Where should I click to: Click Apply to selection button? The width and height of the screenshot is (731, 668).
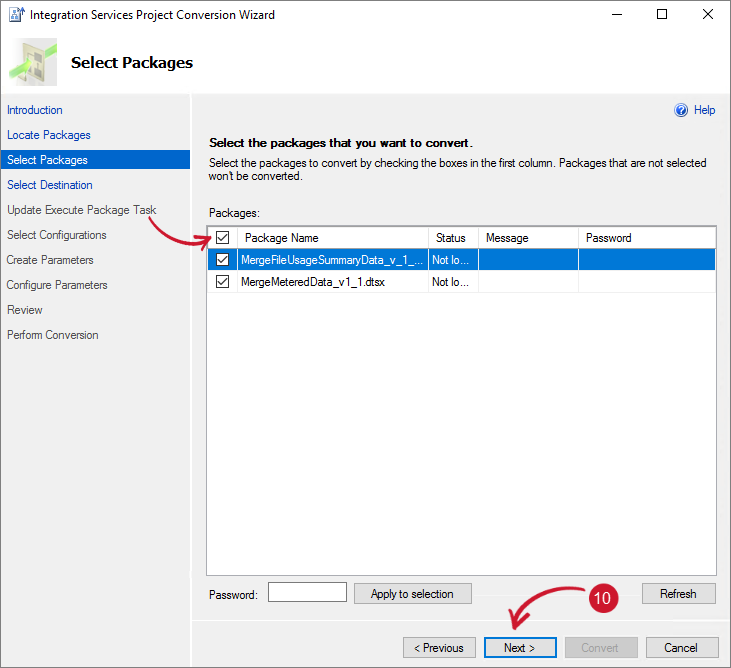point(413,594)
